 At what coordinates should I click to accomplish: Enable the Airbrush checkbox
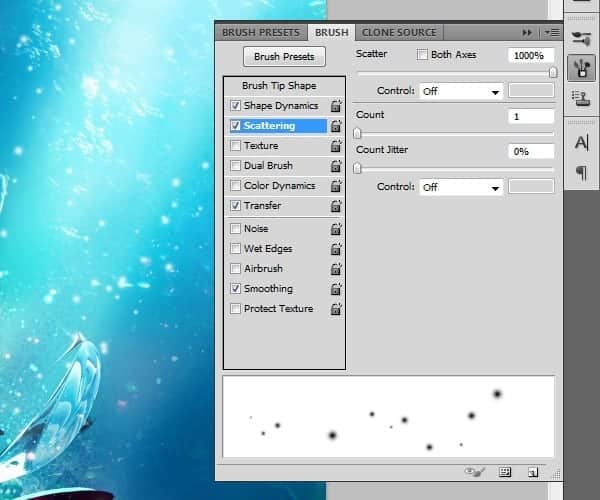point(235,269)
